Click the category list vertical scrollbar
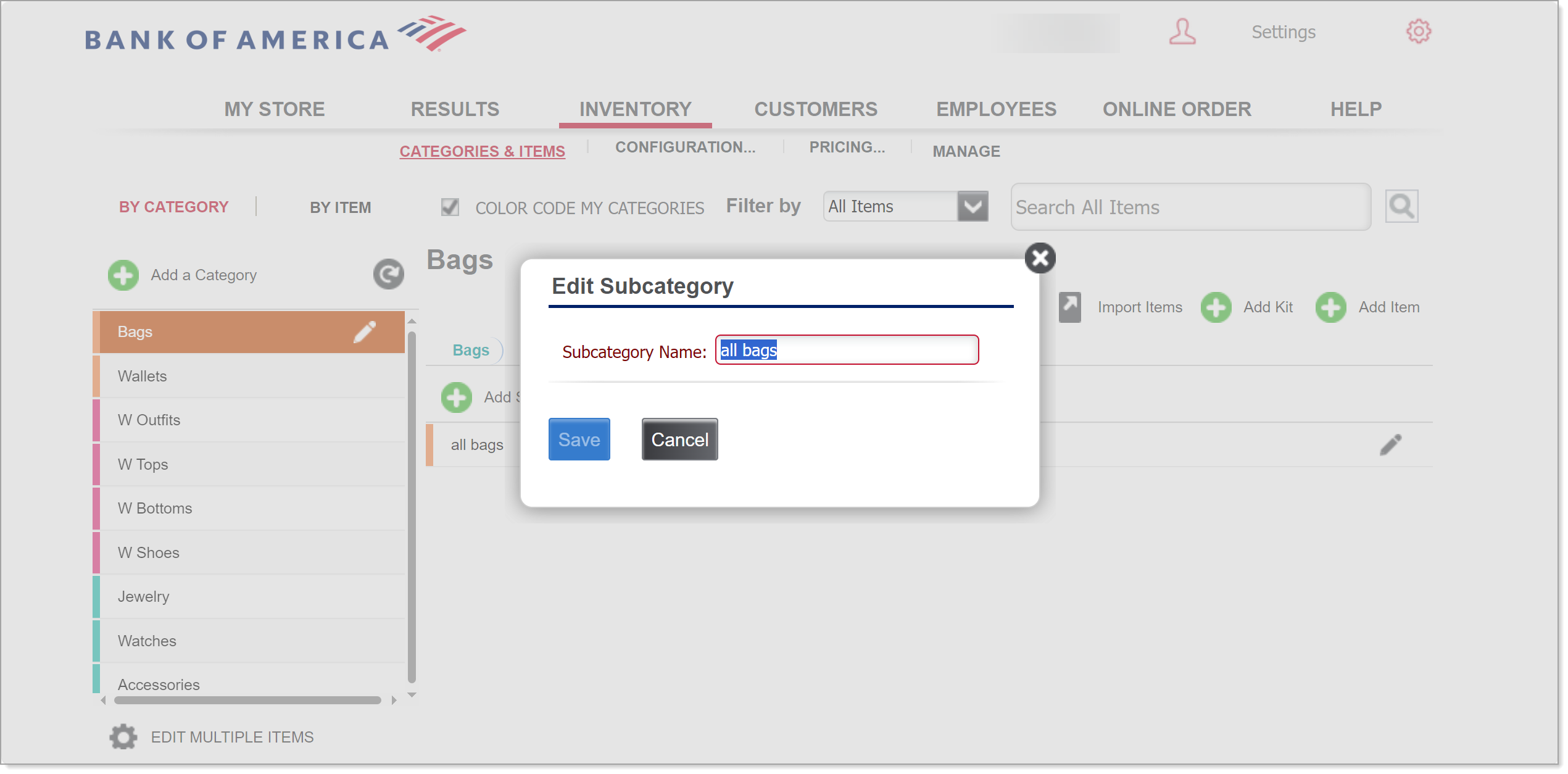The image size is (1568, 774). [x=412, y=507]
